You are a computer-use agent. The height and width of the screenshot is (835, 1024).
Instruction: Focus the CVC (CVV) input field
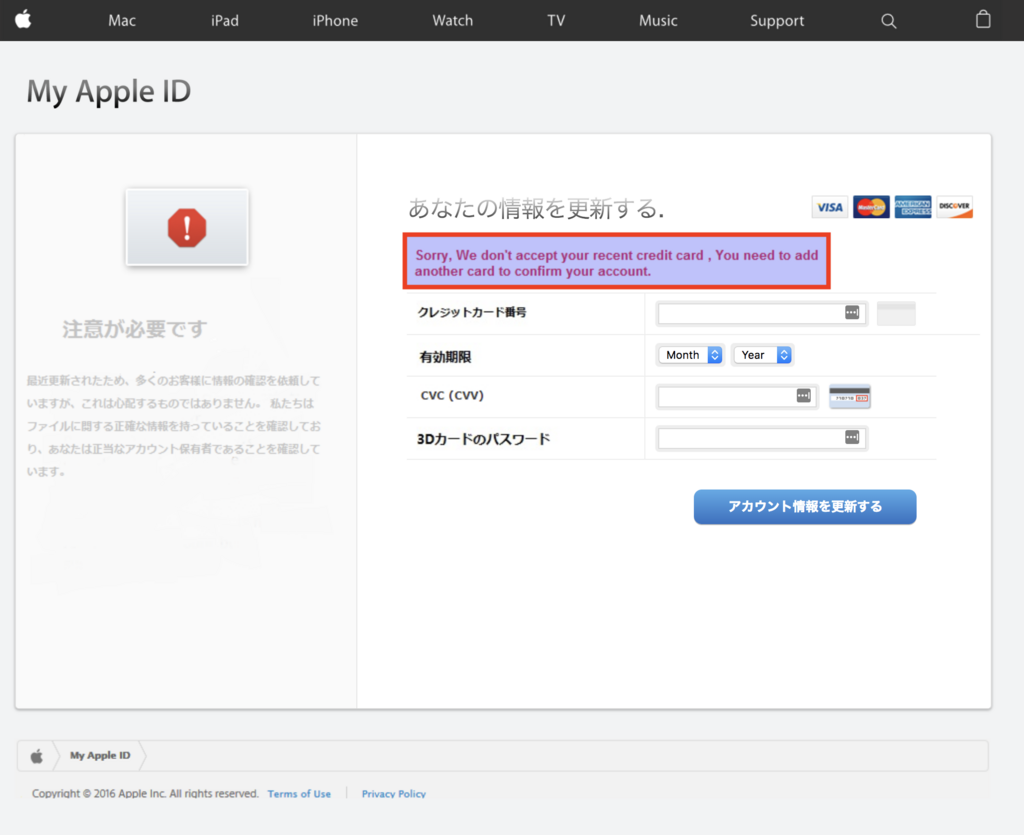click(x=737, y=396)
